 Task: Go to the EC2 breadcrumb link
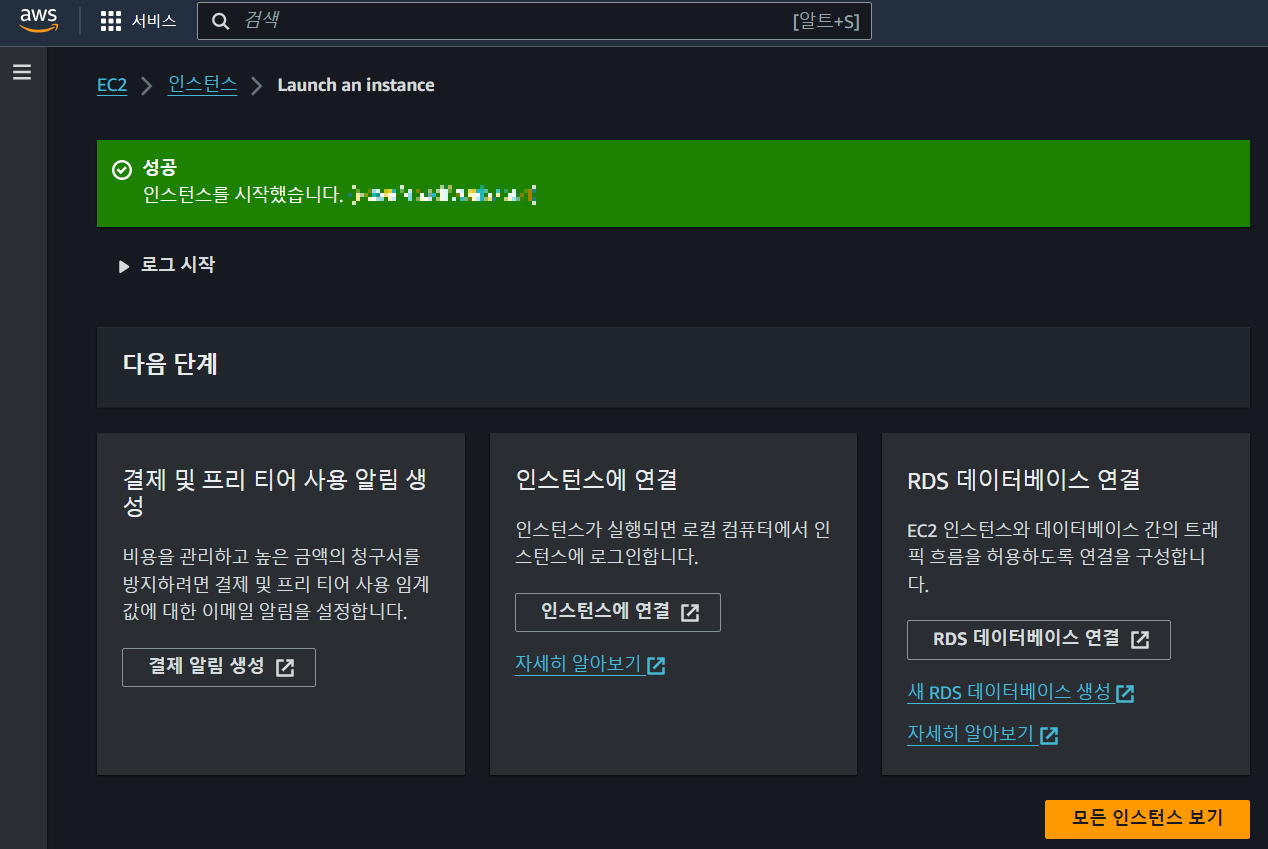[112, 85]
